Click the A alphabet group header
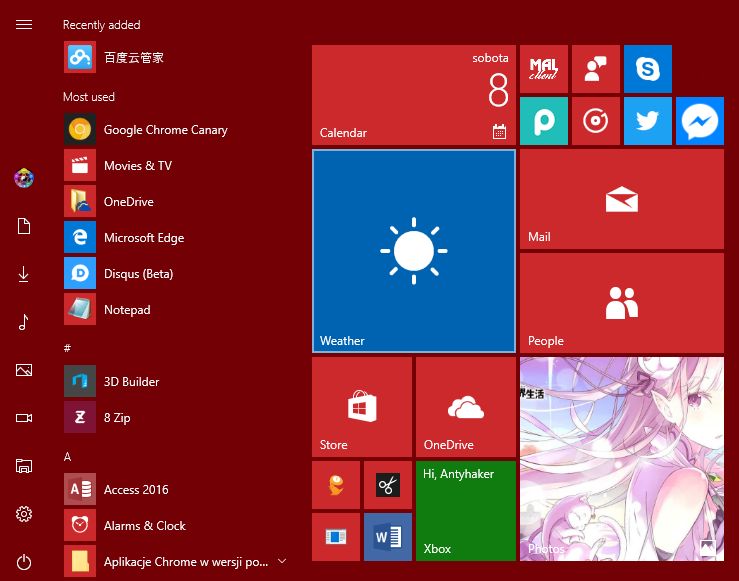Screen dimensions: 739x581 [67, 456]
